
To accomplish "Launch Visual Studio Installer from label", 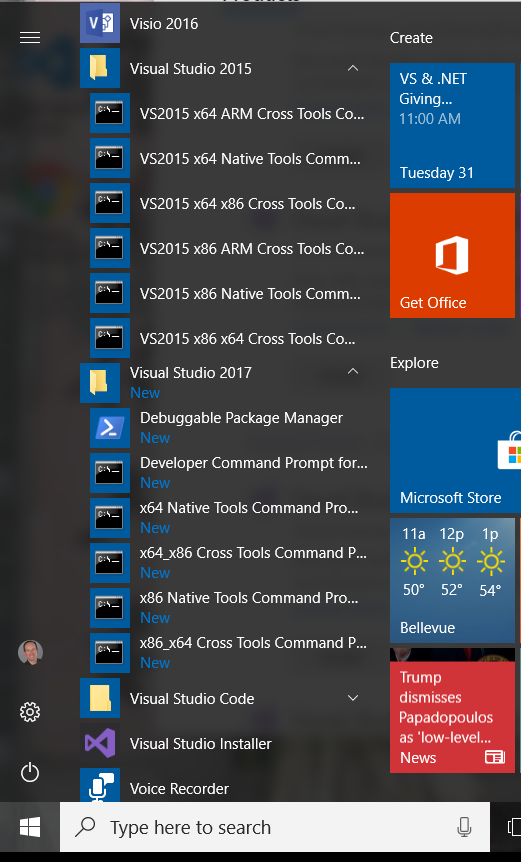I will pos(201,743).
